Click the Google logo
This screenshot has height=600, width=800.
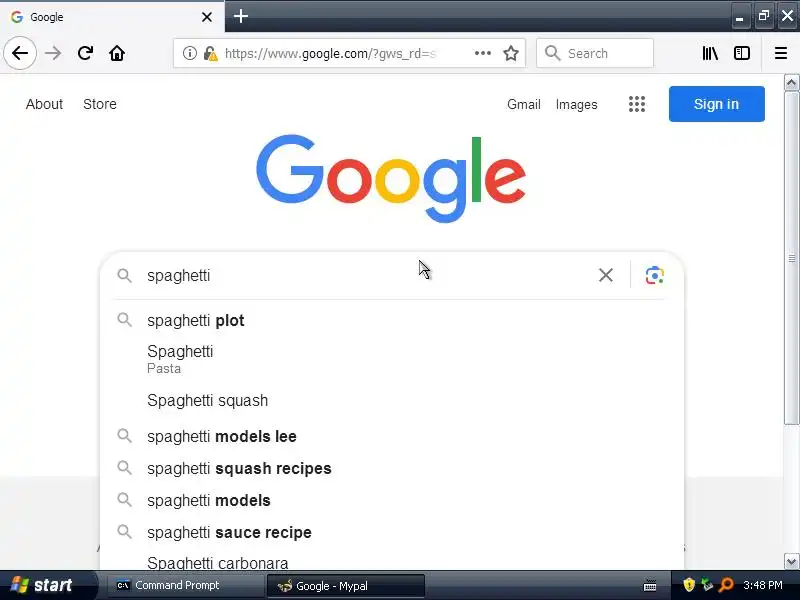click(391, 178)
